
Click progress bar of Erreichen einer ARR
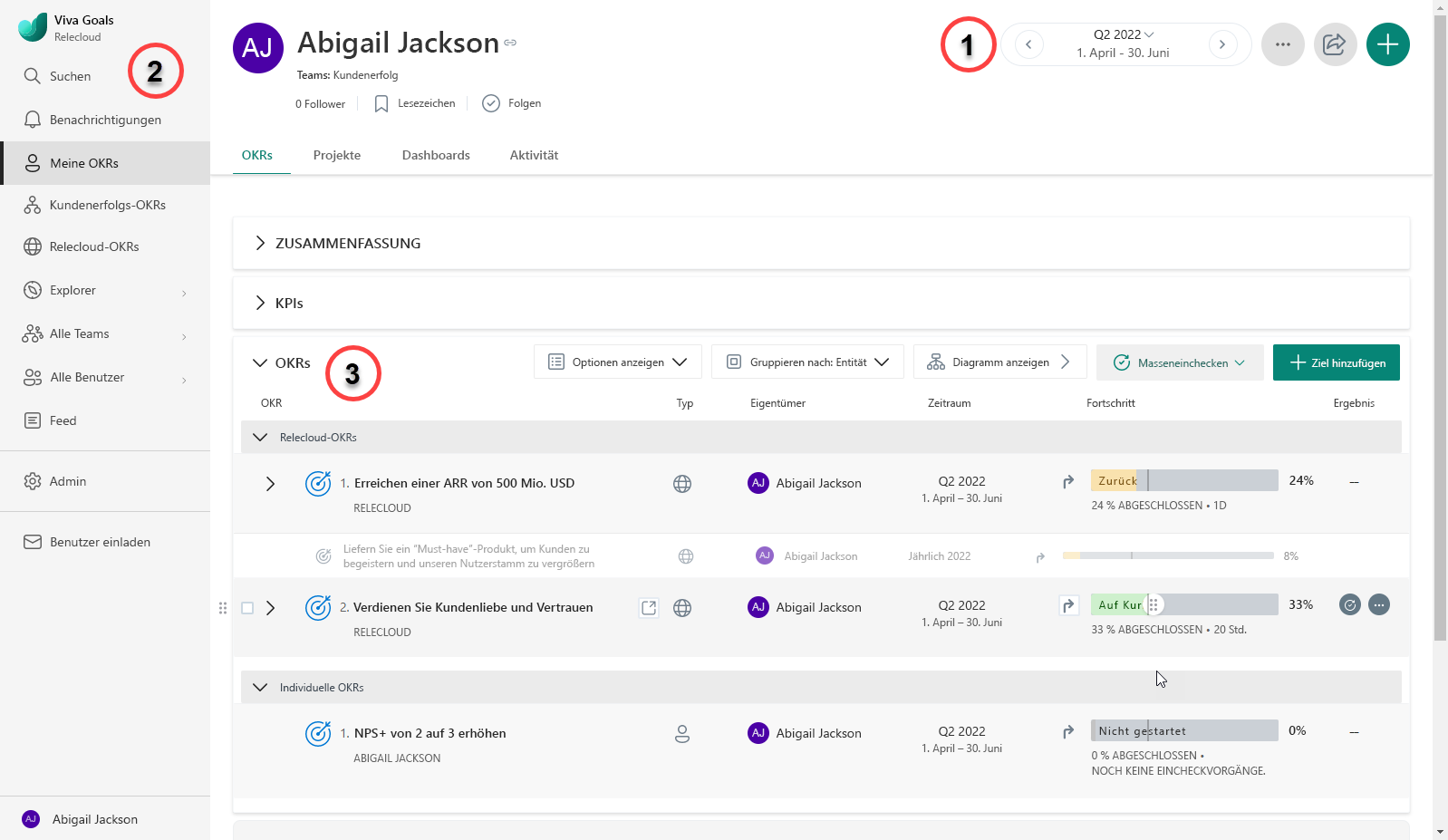[x=1184, y=480]
